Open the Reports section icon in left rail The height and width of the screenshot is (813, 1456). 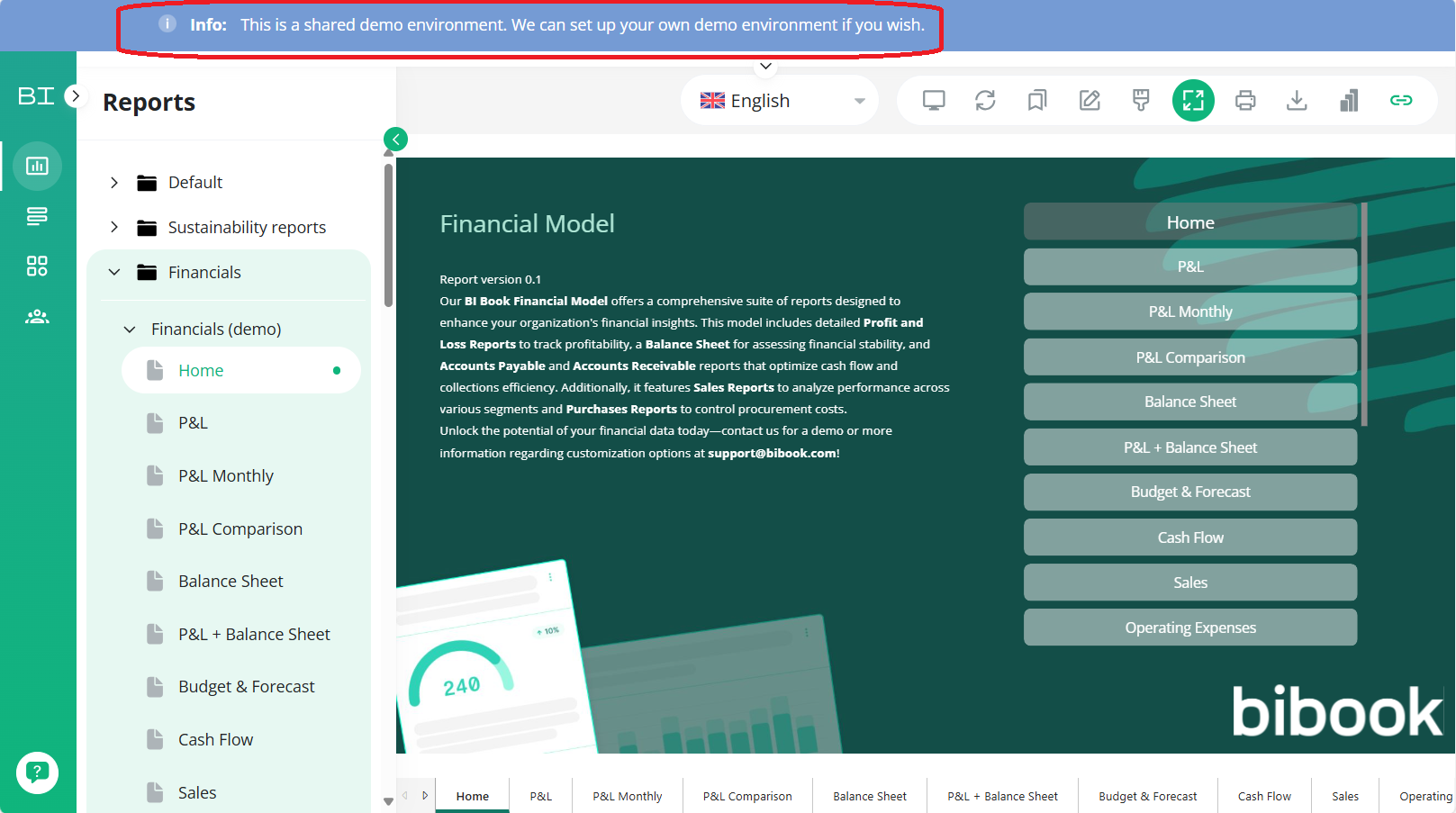(x=37, y=166)
